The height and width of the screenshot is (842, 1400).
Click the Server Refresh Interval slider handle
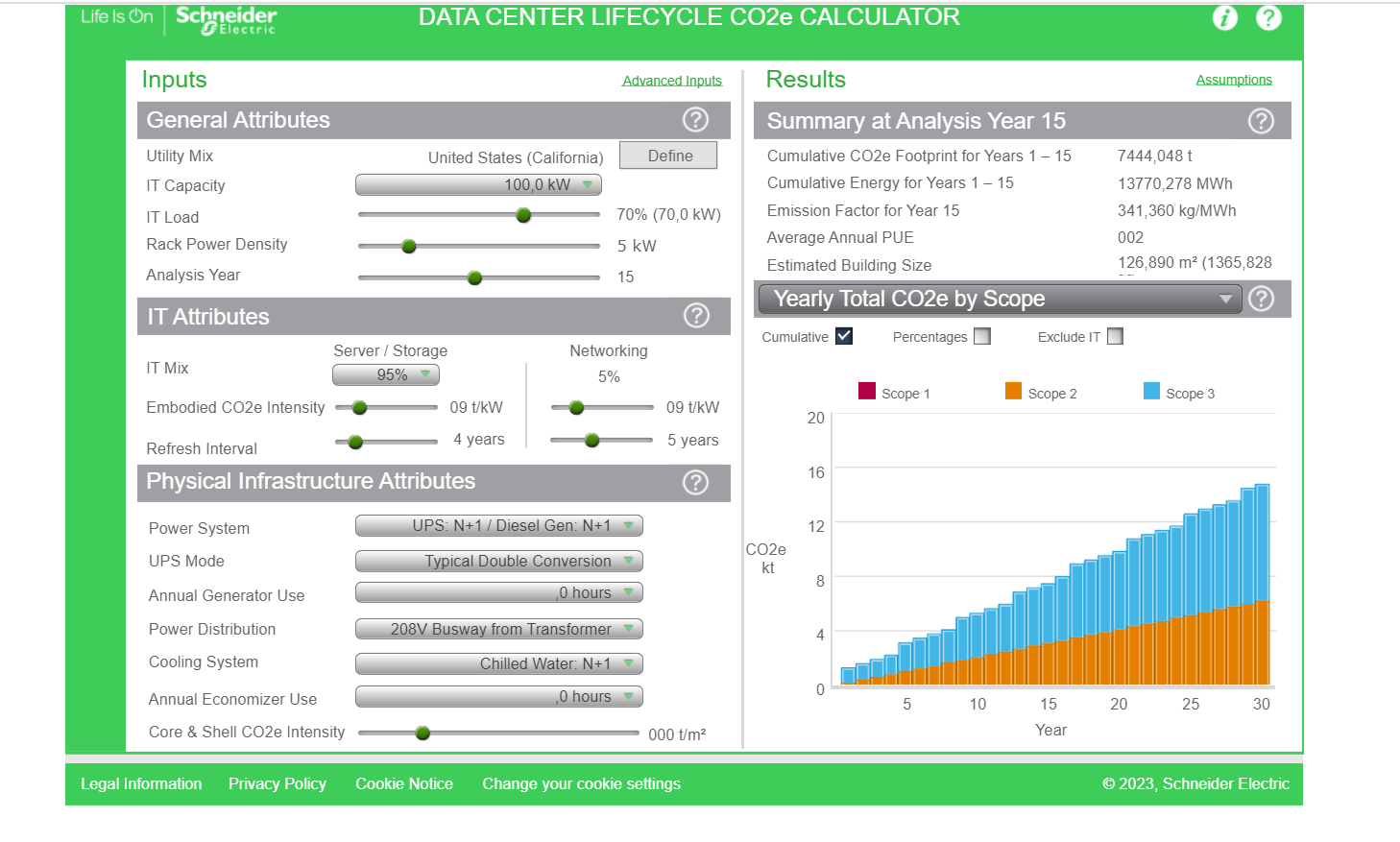pyautogui.click(x=355, y=442)
